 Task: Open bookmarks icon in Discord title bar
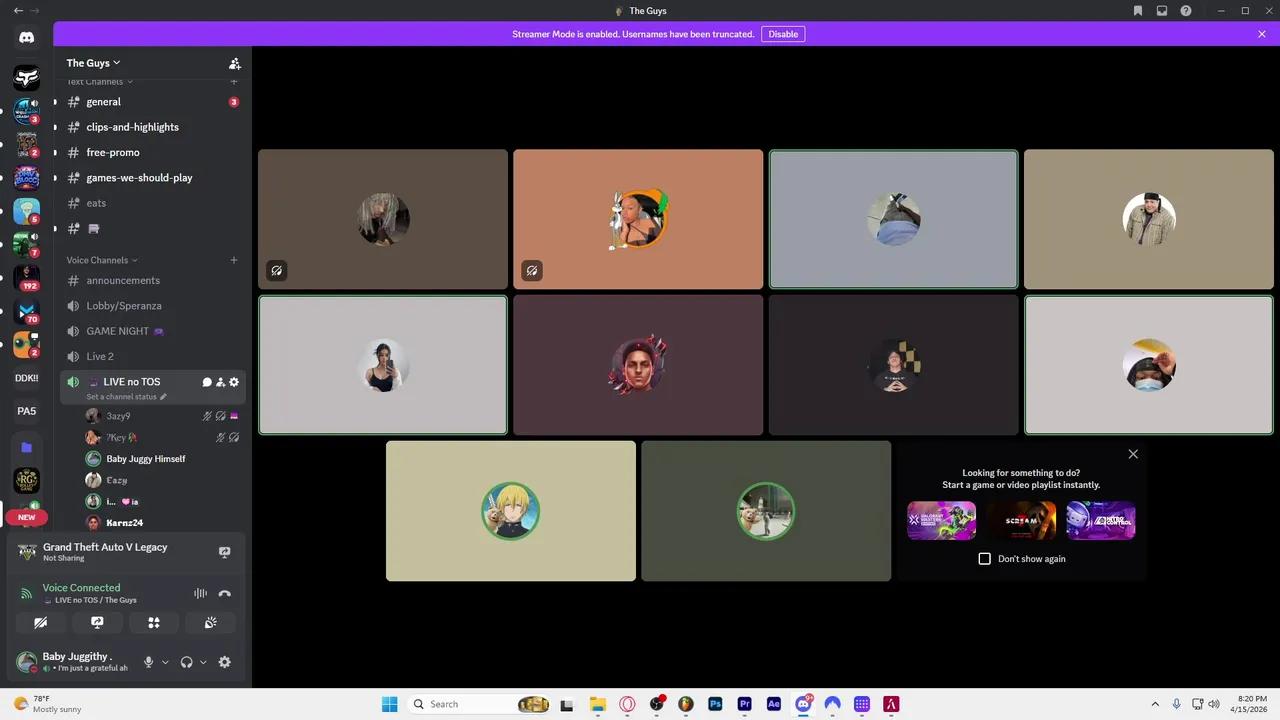(x=1138, y=11)
